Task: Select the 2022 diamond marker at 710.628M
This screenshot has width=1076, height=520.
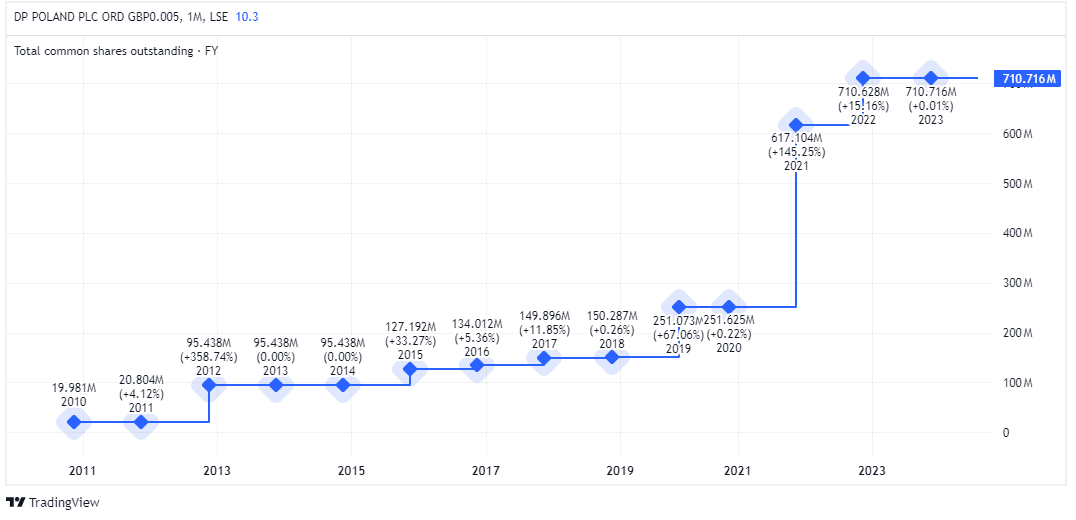Action: 863,78
